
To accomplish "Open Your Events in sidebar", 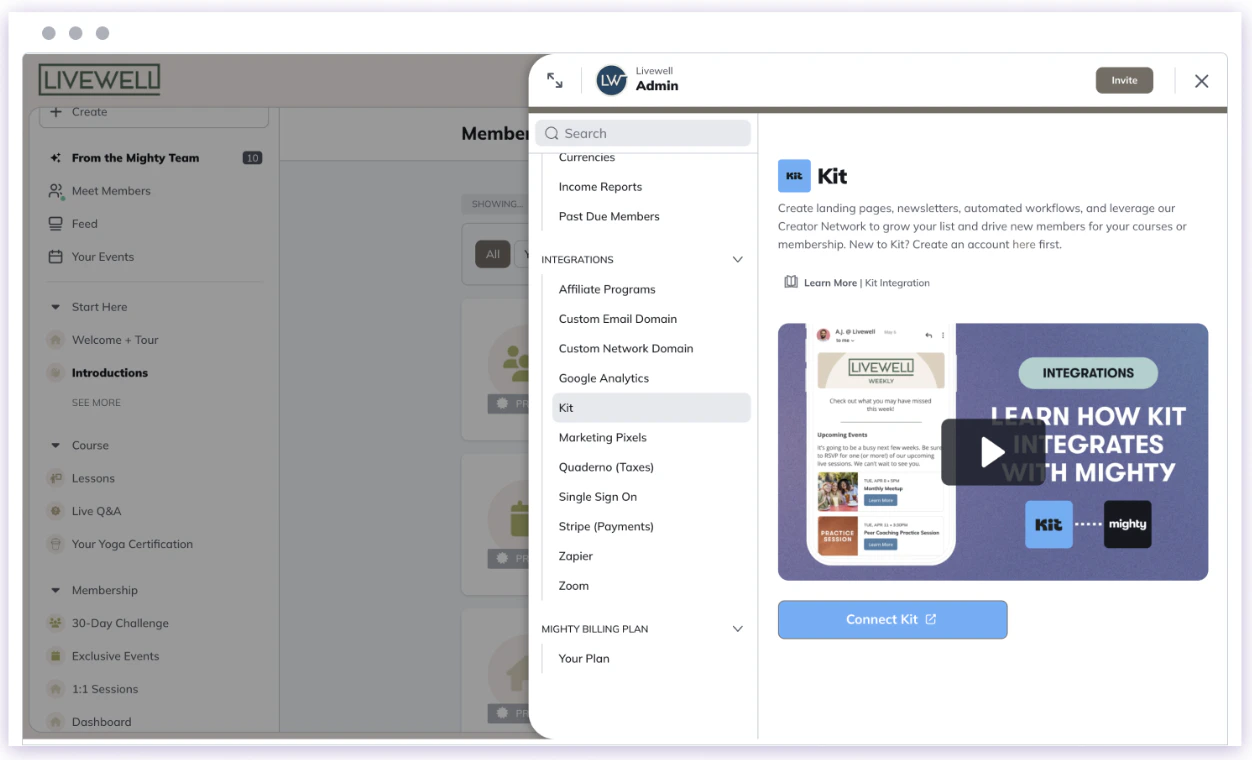I will point(103,257).
